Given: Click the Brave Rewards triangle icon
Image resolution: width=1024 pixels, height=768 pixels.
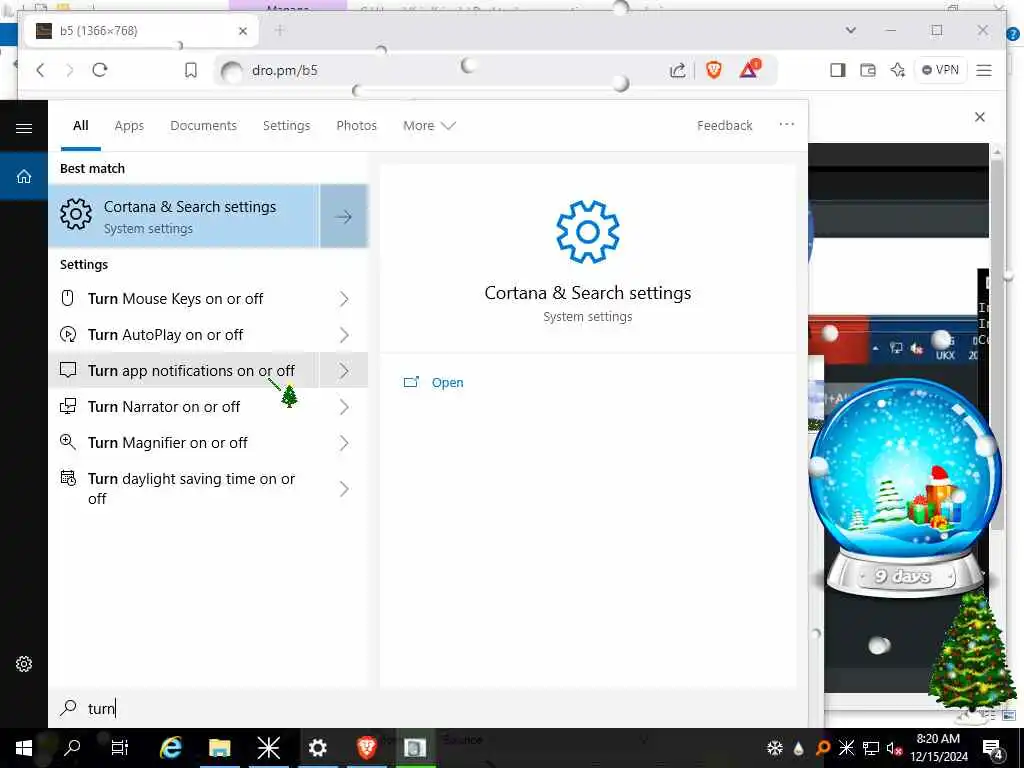Looking at the screenshot, I should 750,69.
